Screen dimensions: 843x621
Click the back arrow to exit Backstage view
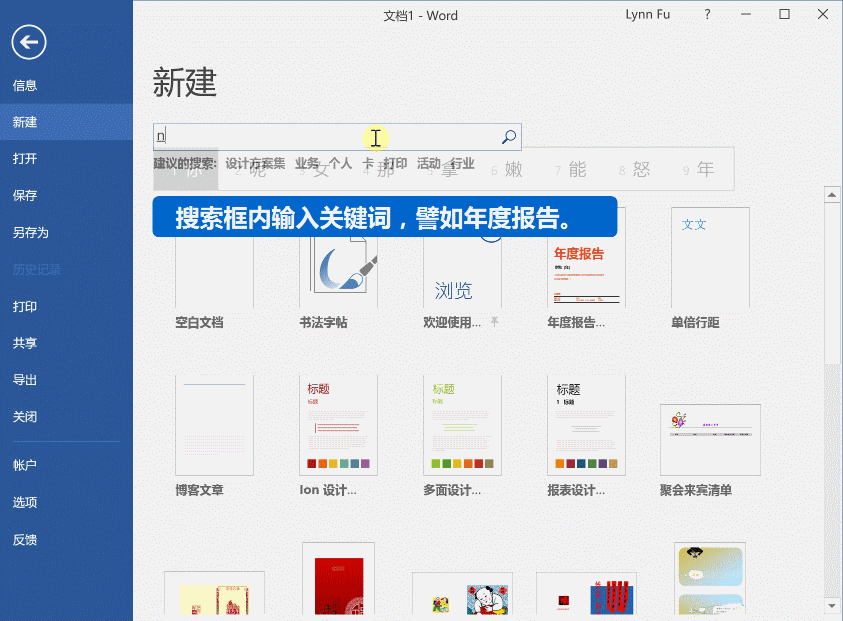coord(28,42)
